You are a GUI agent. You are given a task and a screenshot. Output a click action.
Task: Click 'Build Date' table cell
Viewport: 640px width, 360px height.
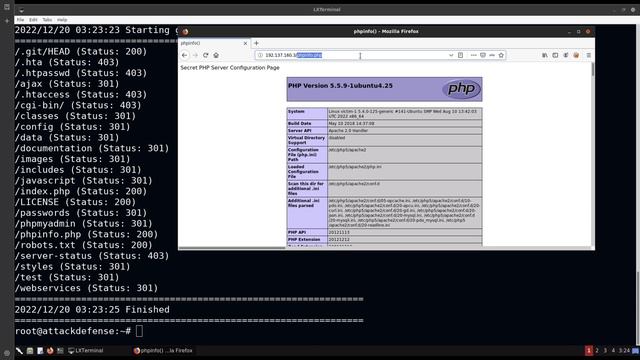pyautogui.click(x=307, y=123)
